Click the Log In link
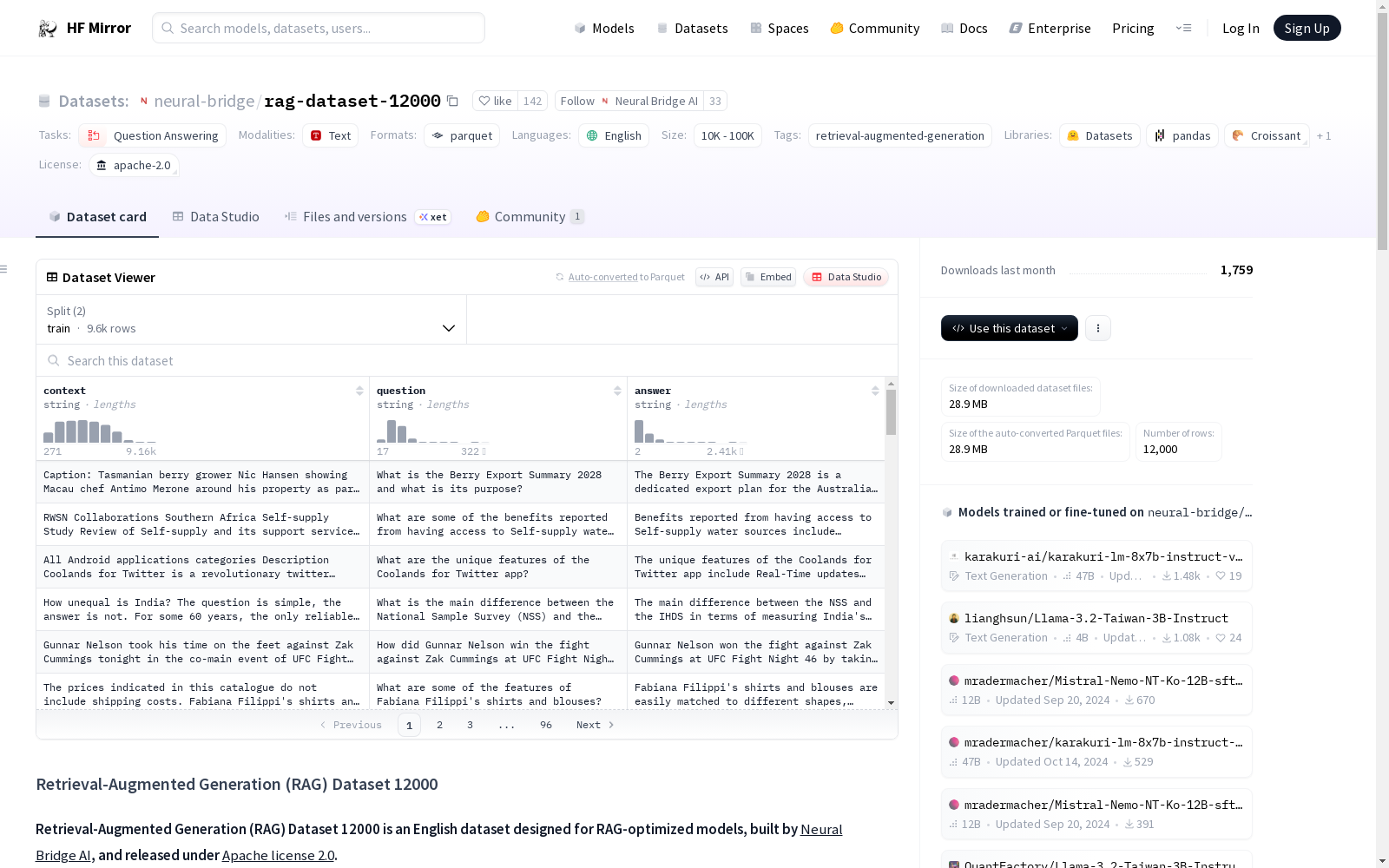The width and height of the screenshot is (1389, 868). point(1241,28)
